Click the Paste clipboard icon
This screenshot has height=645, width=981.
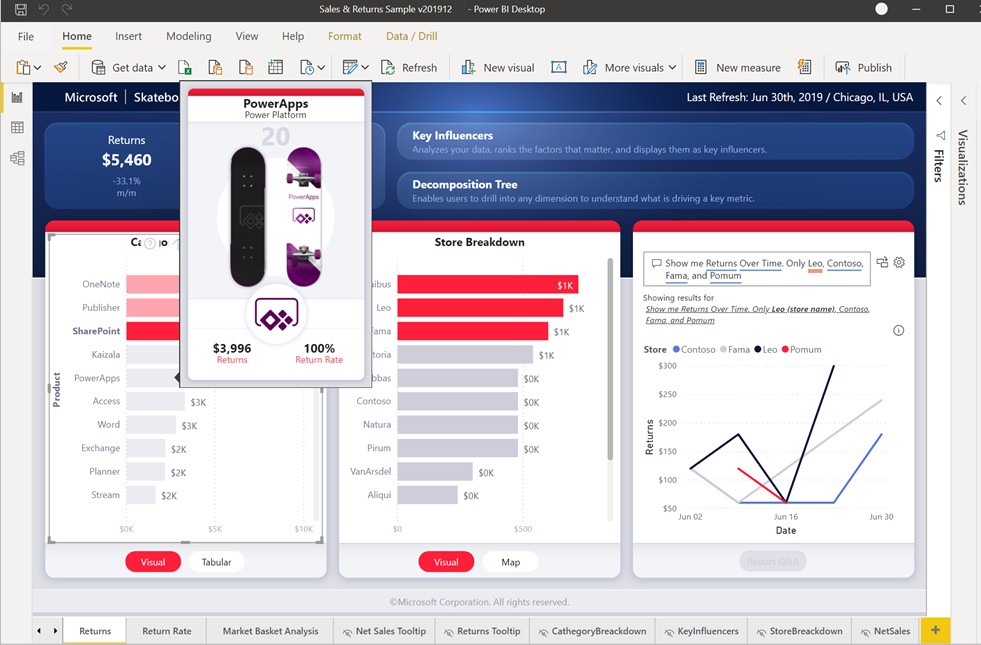pos(23,68)
